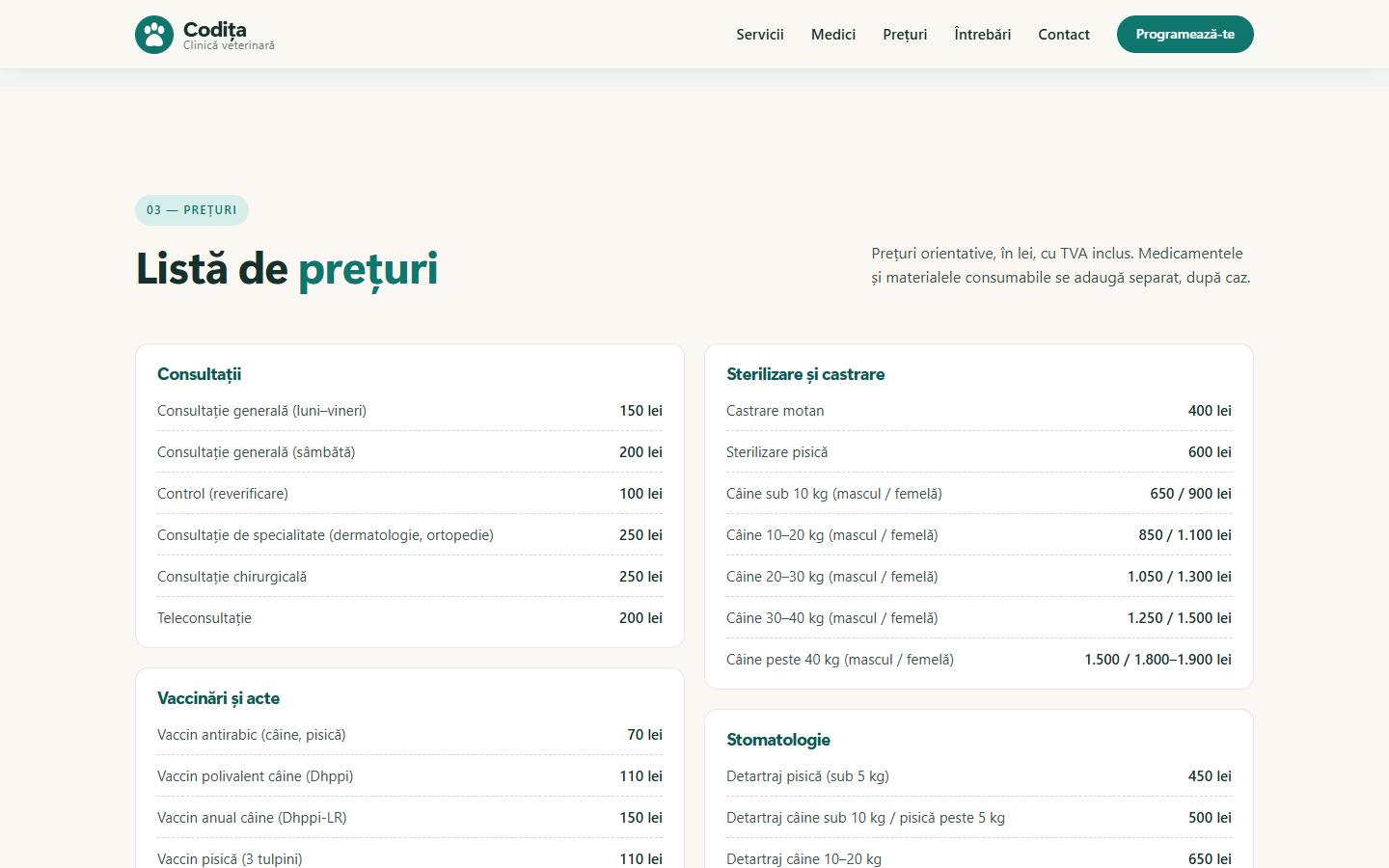Select the 'Castrare motan' row label
This screenshot has width=1389, height=868.
(x=776, y=411)
